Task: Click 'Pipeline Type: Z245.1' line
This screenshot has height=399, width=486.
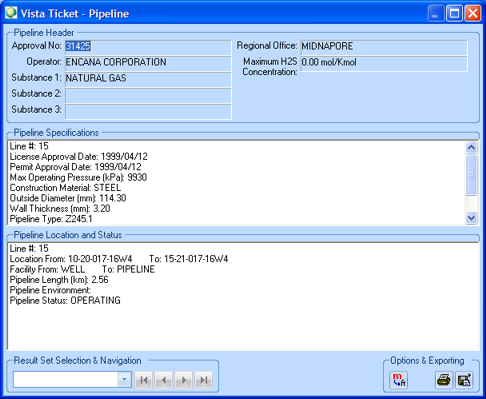Action: coord(51,219)
